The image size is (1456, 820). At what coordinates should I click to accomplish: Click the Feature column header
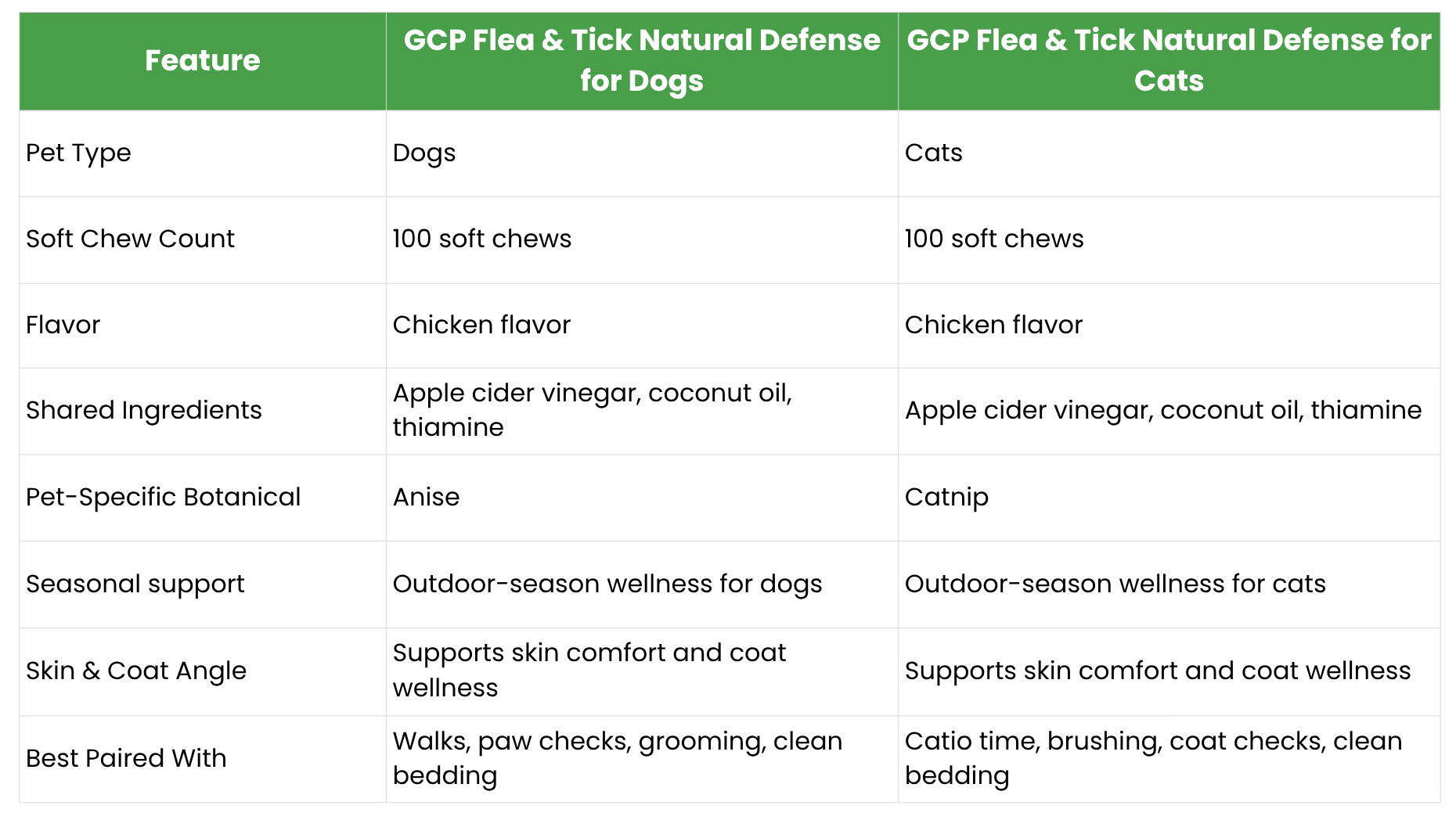coord(202,61)
